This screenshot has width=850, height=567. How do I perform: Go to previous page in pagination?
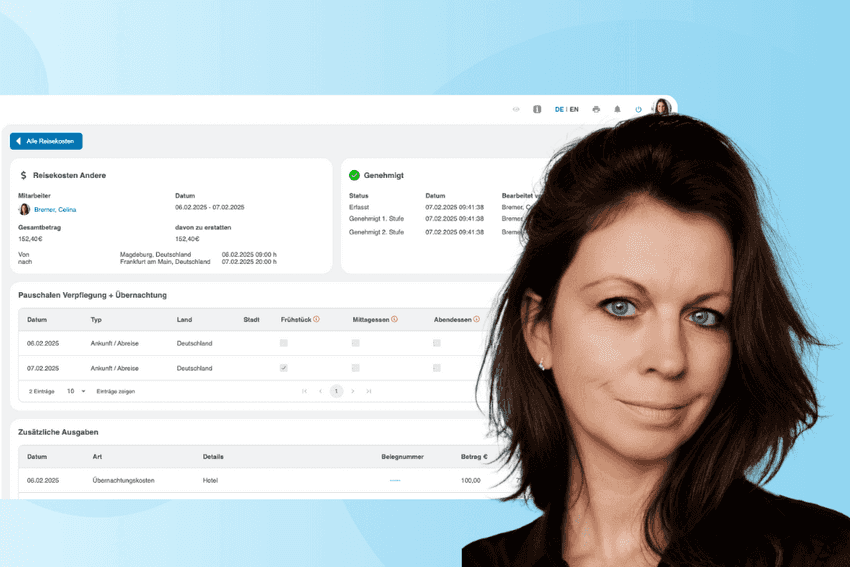click(320, 391)
